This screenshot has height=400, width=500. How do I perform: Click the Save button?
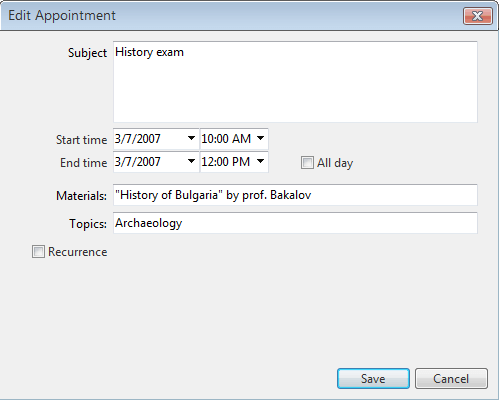(373, 378)
